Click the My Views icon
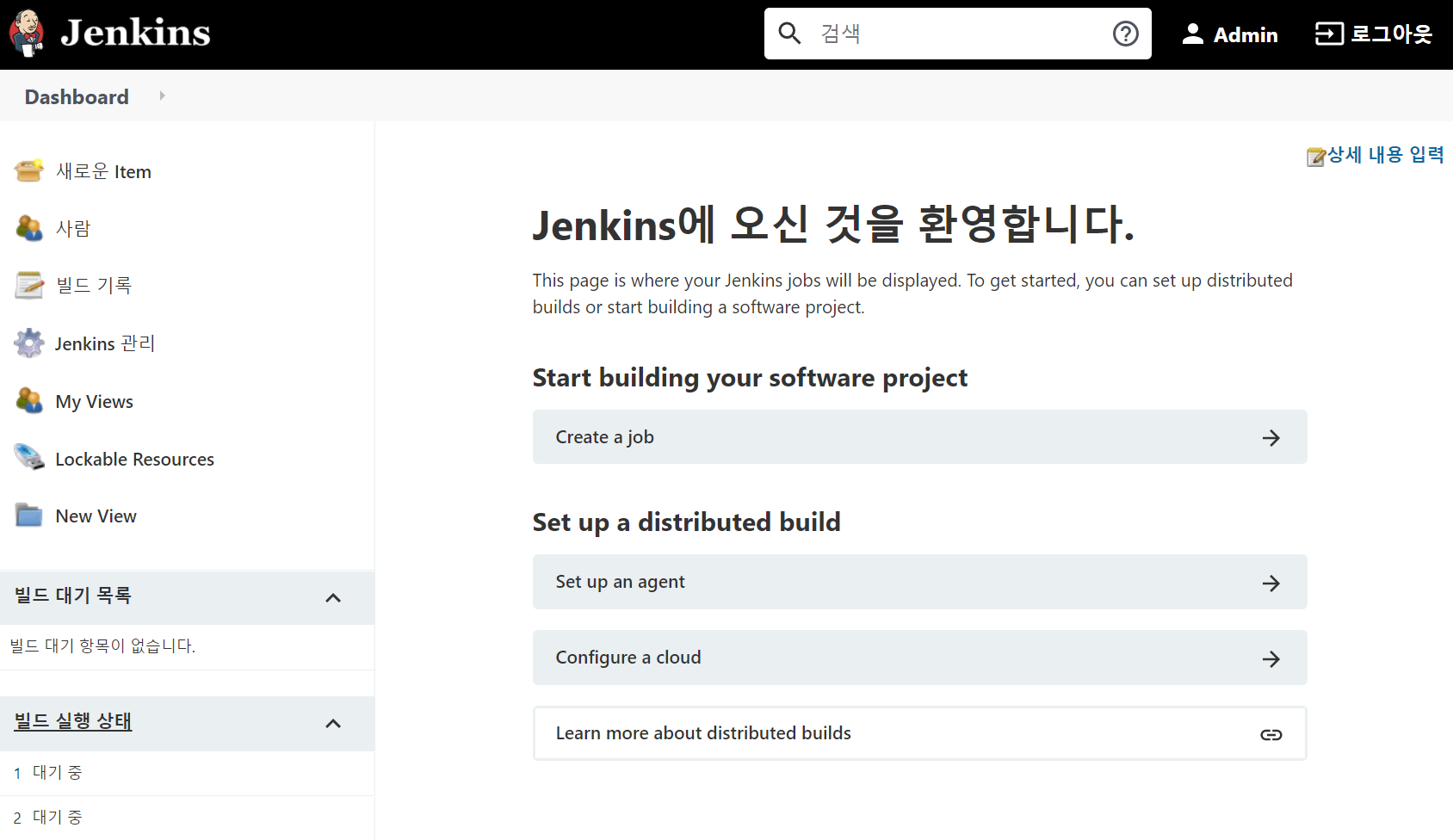Screen dimensions: 1453x840 (28, 400)
